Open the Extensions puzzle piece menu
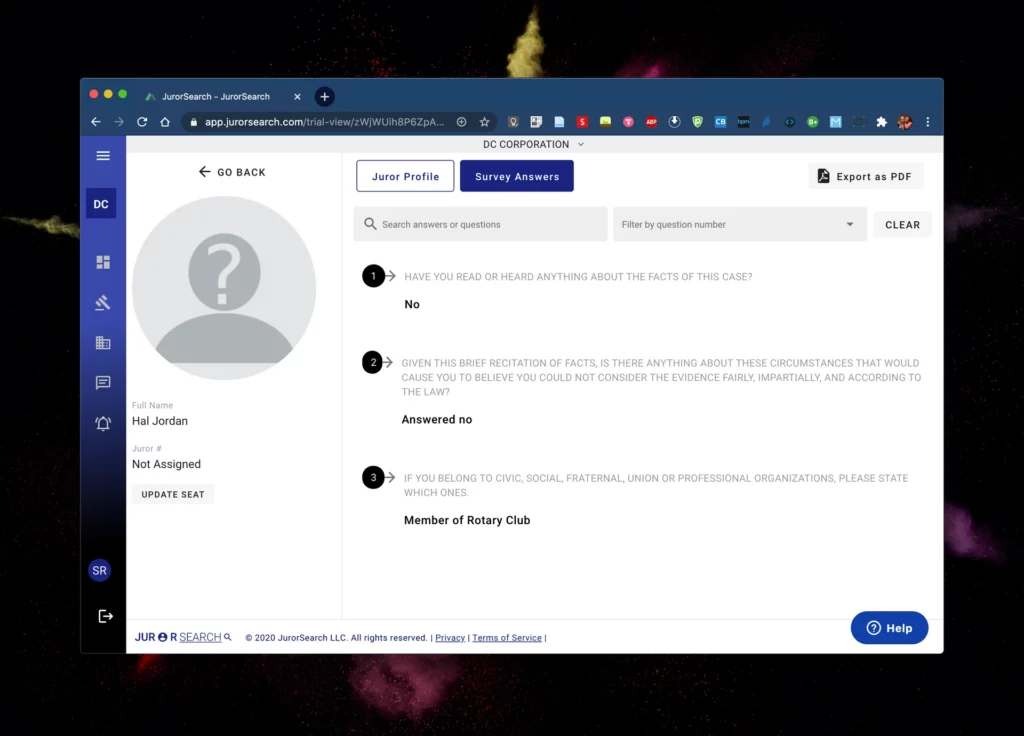1024x736 pixels. [x=882, y=122]
